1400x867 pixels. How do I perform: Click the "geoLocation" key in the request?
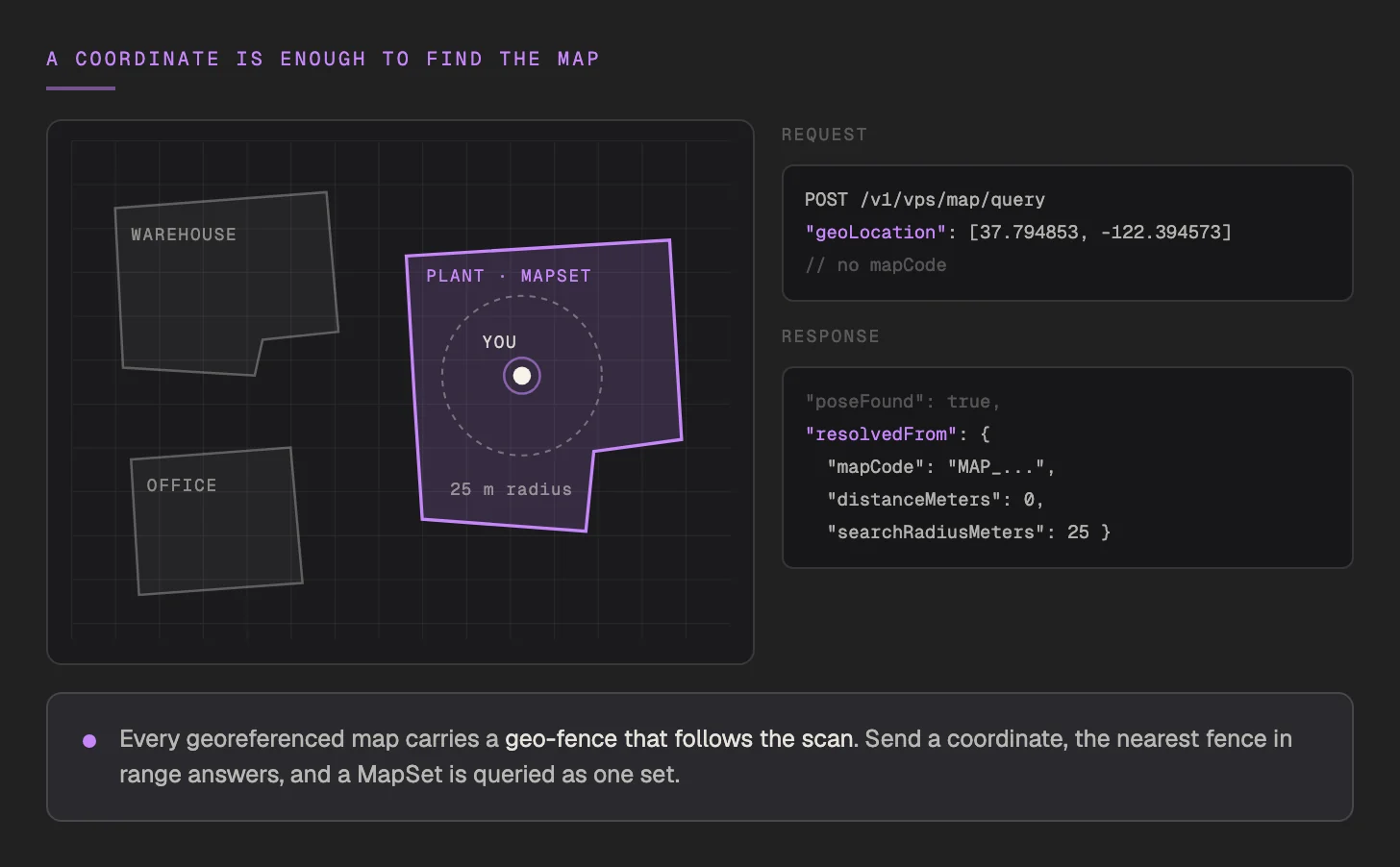(x=876, y=233)
